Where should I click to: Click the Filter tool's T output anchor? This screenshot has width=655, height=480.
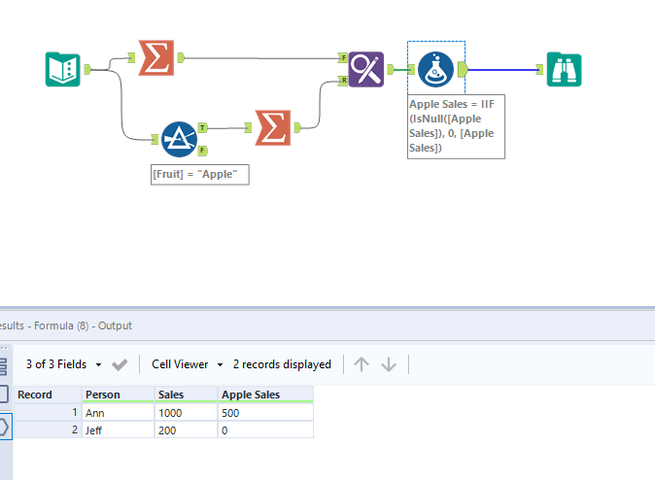[x=203, y=127]
